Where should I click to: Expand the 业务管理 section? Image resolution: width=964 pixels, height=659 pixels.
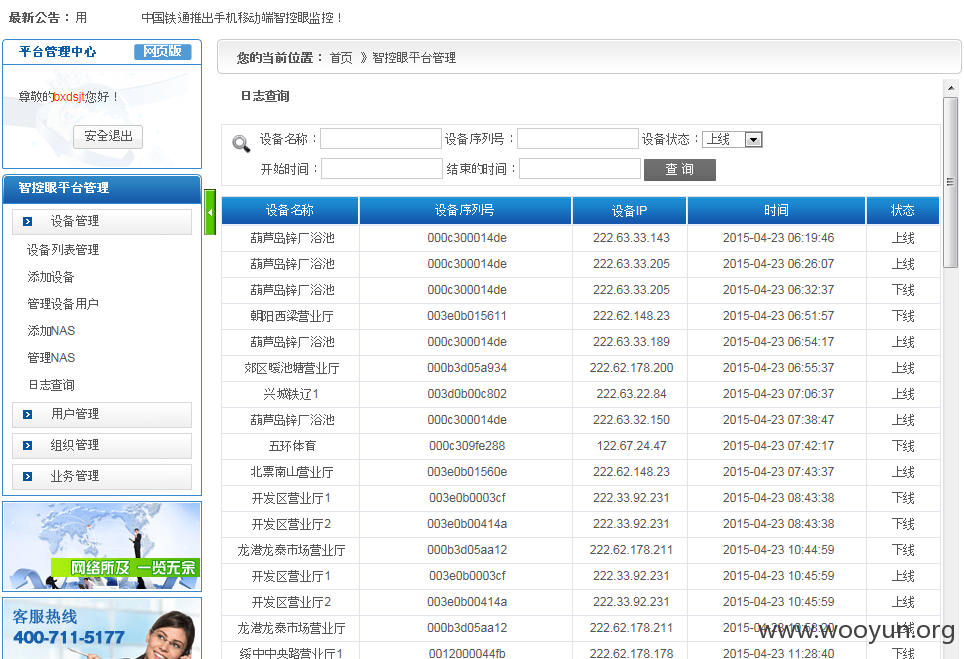pyautogui.click(x=102, y=476)
